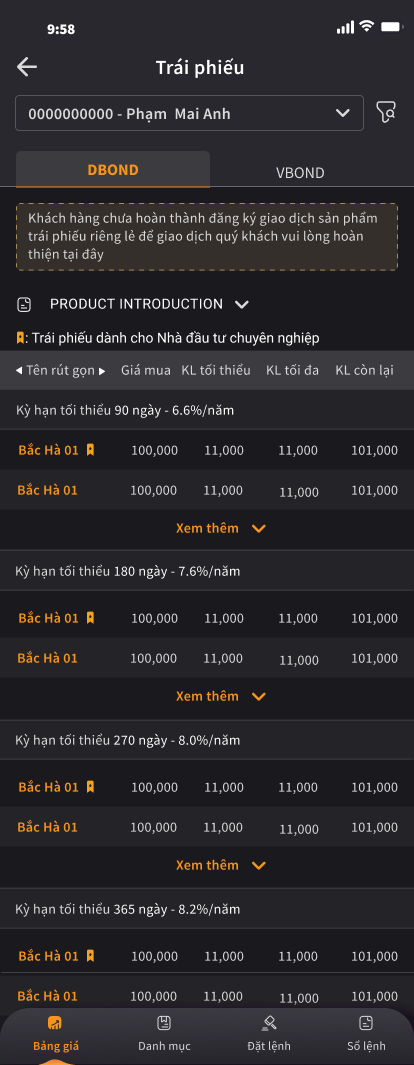Open second Bắc Hà 01 bond in 270-day group
Screen dimensions: 414x1065
207,827
